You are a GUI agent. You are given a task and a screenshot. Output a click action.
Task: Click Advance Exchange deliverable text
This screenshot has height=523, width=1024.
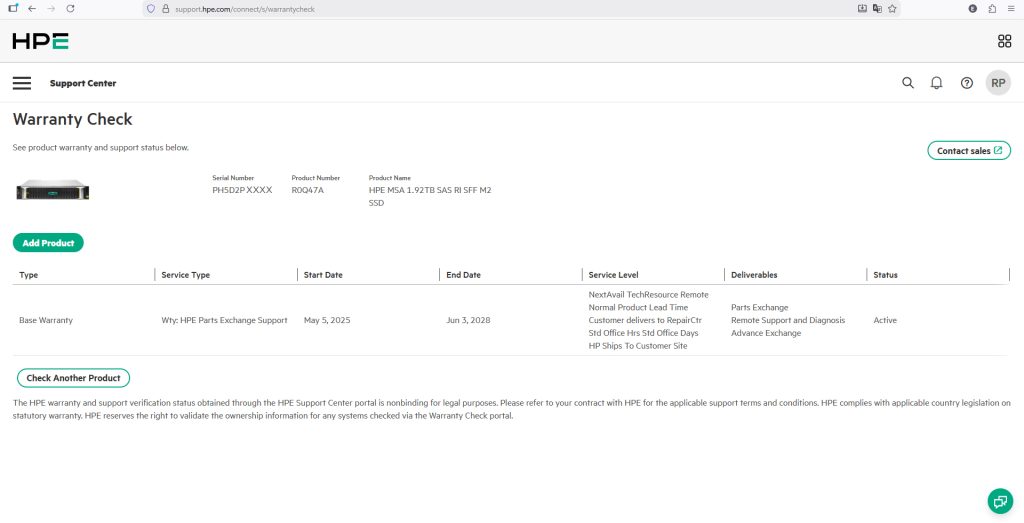766,333
